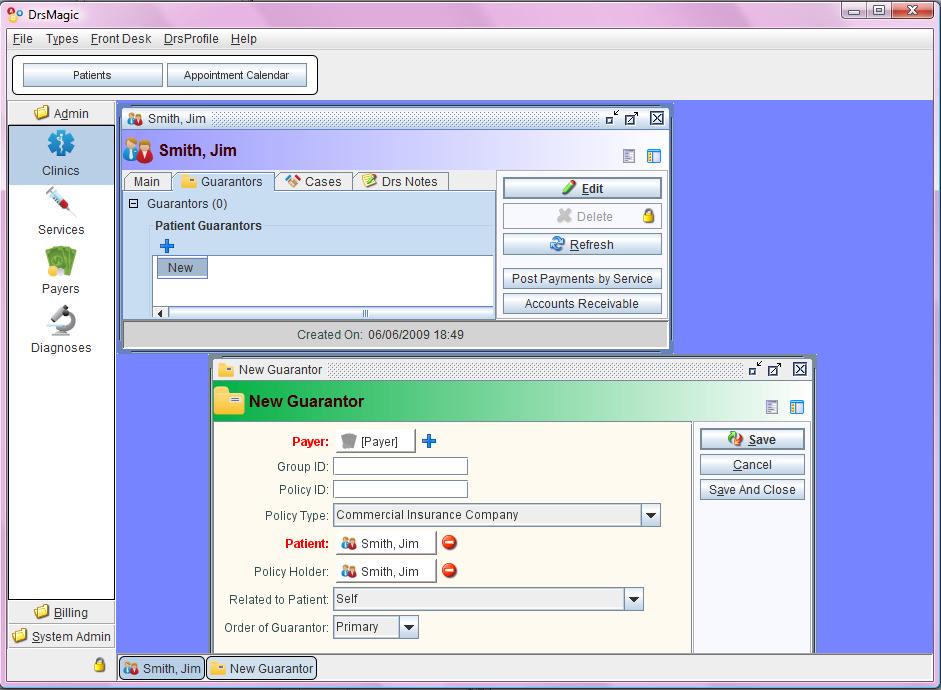941x690 pixels.
Task: Maximize the DrsMagic application window
Action: (879, 10)
